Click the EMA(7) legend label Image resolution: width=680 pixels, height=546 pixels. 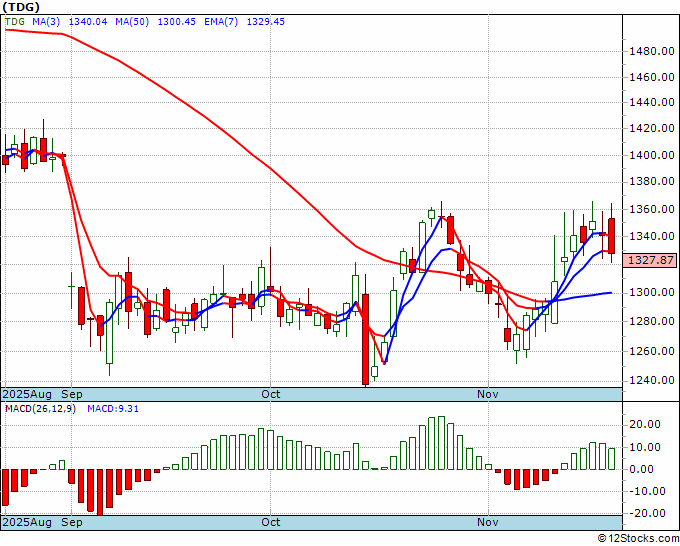click(221, 22)
